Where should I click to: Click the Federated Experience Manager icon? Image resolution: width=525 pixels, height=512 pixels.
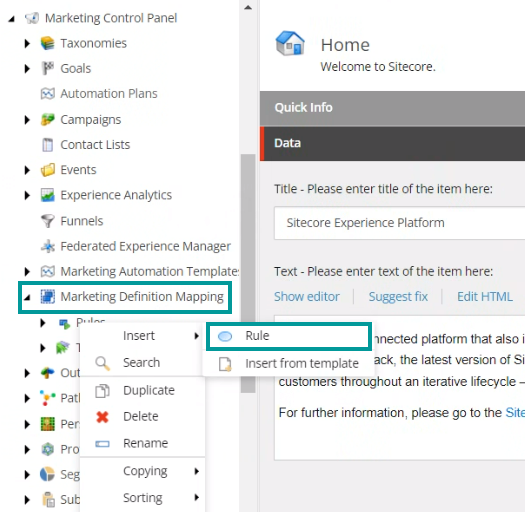48,246
